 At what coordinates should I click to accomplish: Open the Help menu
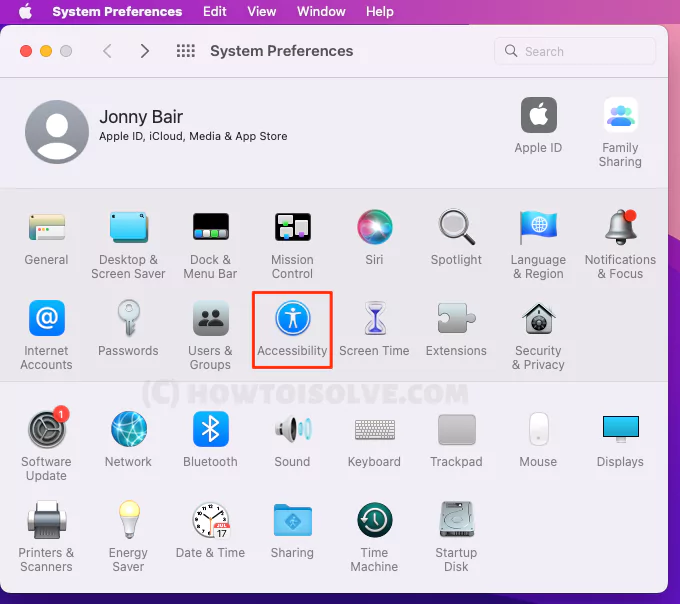[379, 11]
